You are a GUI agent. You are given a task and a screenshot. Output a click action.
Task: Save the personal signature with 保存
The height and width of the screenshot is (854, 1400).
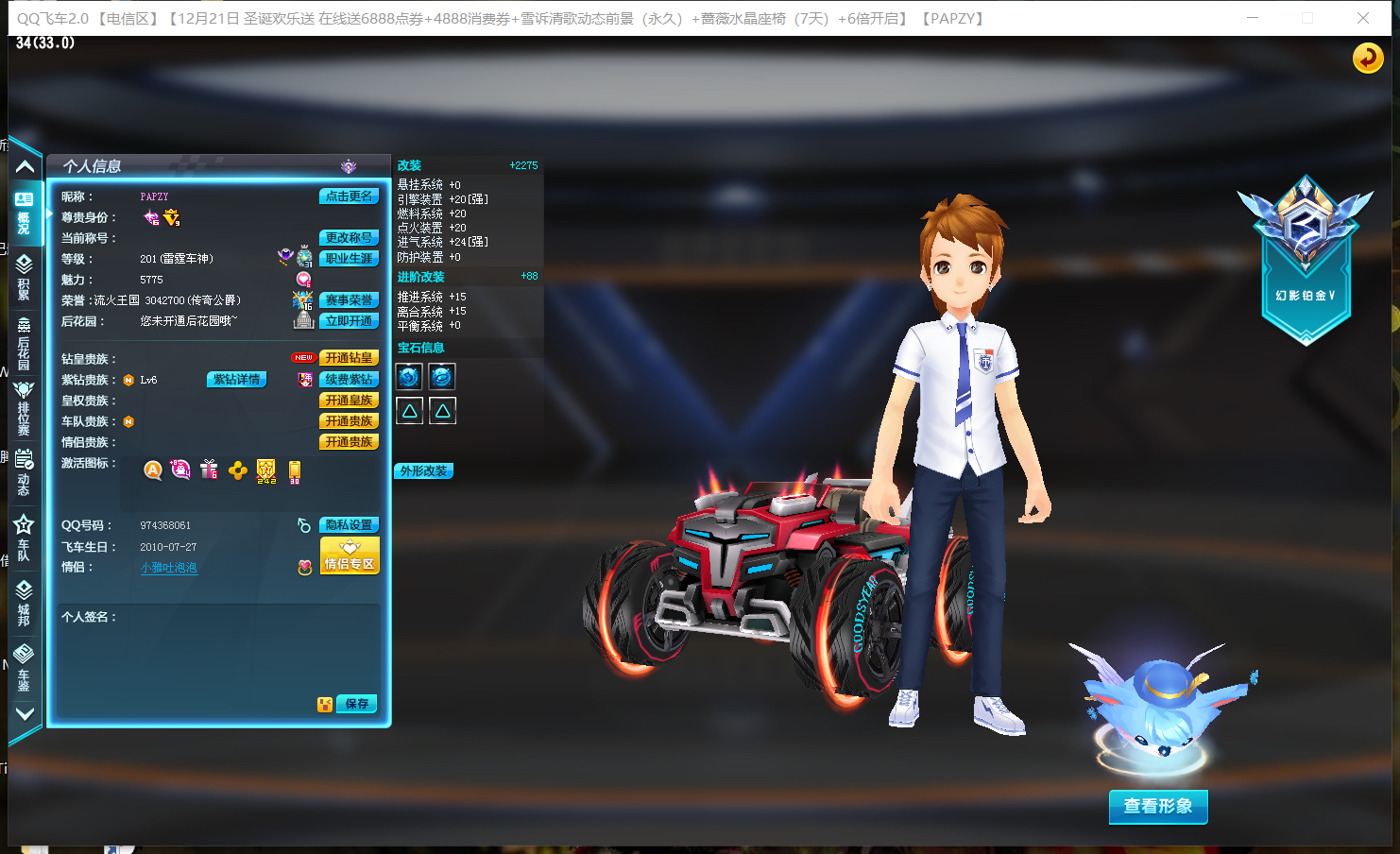(x=357, y=704)
